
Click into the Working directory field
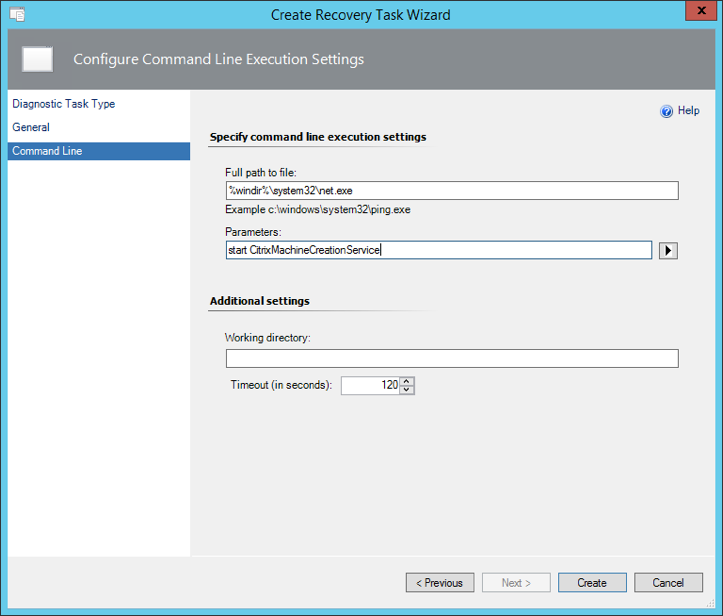point(451,358)
